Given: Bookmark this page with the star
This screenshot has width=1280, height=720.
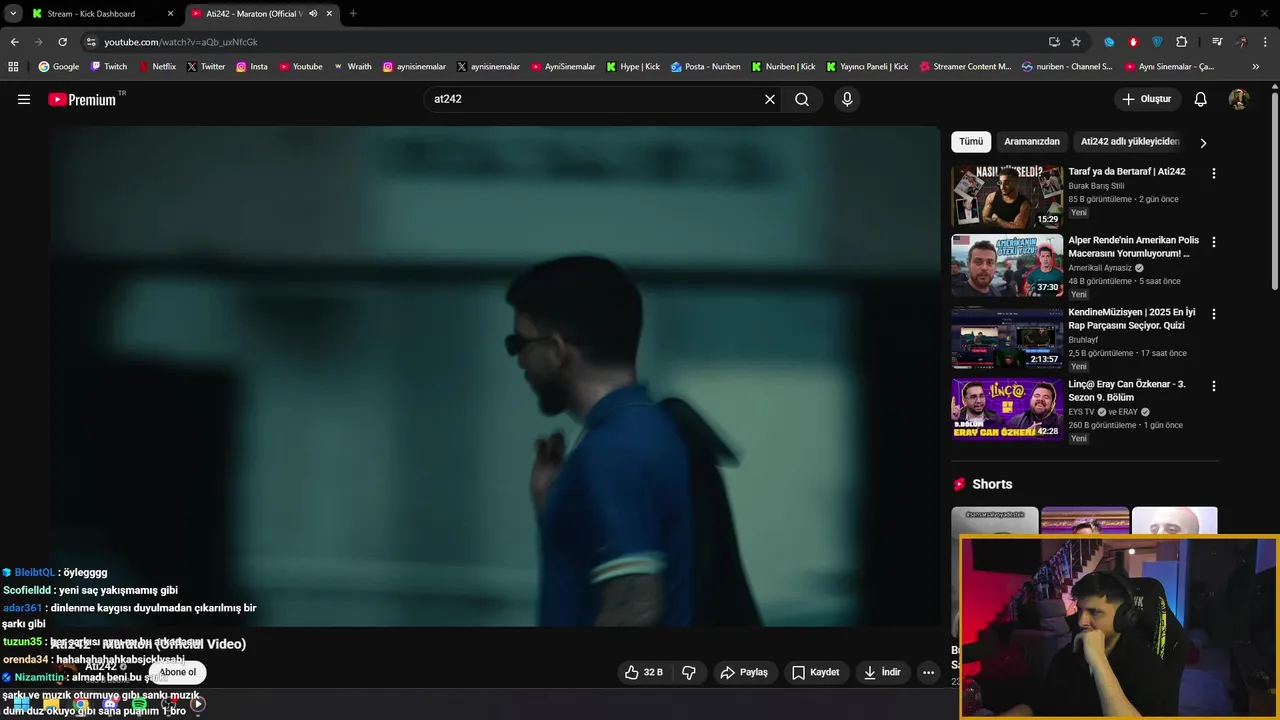Looking at the screenshot, I should [x=1076, y=42].
